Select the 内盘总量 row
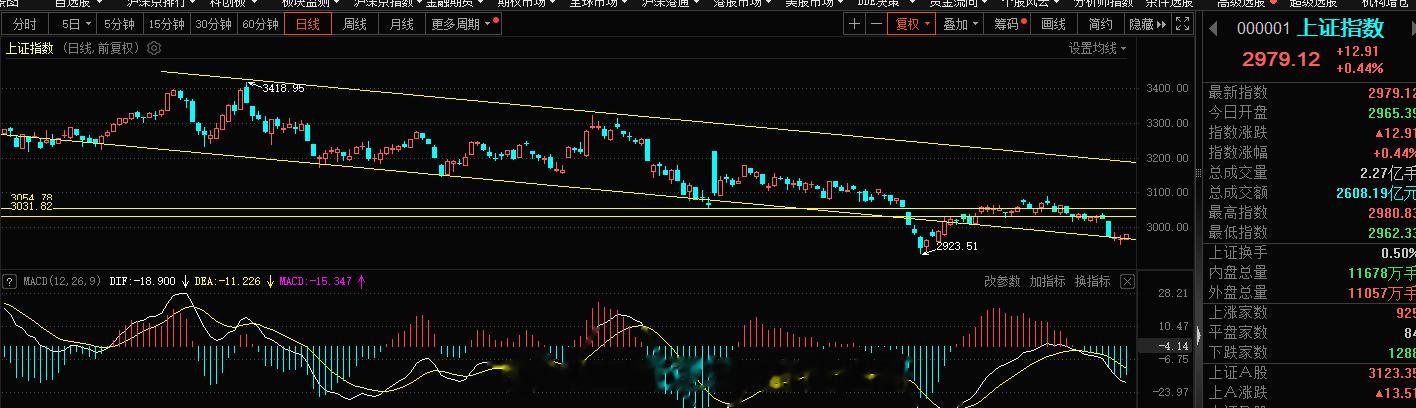Screen dimensions: 1416x408 coord(1311,272)
